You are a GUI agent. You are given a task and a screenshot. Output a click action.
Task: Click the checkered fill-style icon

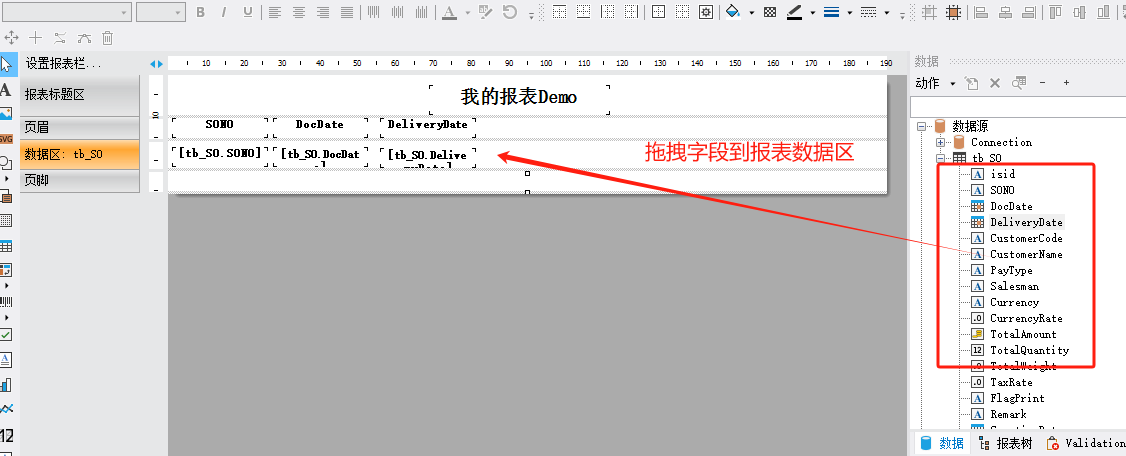[770, 11]
